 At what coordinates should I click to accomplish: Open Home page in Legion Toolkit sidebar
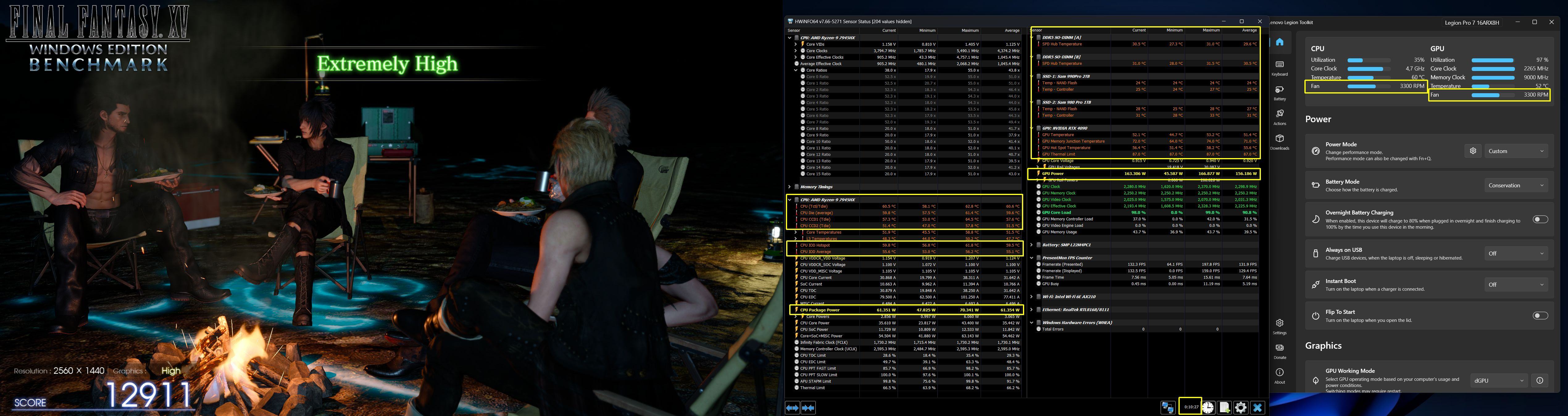point(1279,42)
